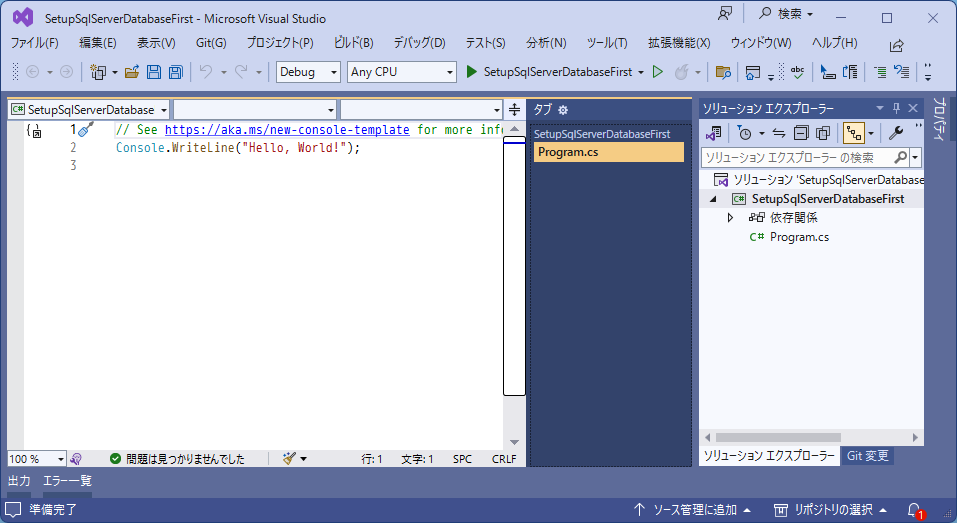
Task: Start debugging SetupSqlServerDatabaseFirst with the green play button
Action: (x=471, y=72)
